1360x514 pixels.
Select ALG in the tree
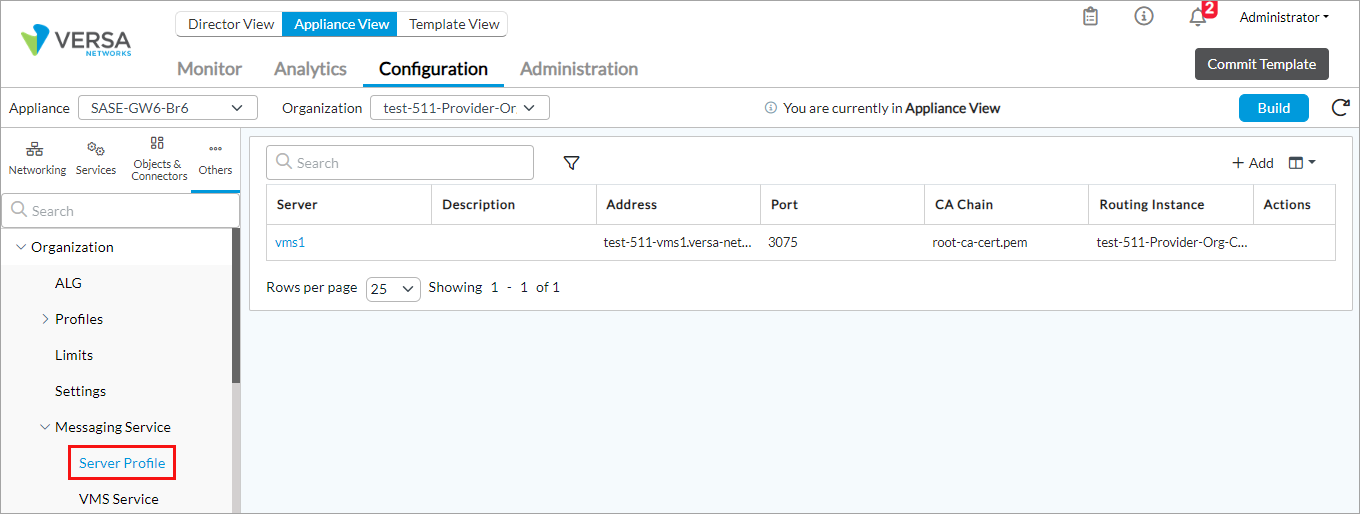[68, 283]
